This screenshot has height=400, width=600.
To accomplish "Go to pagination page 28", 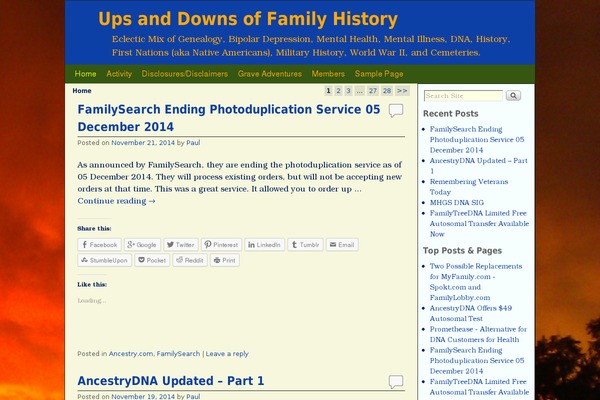I will tap(387, 91).
